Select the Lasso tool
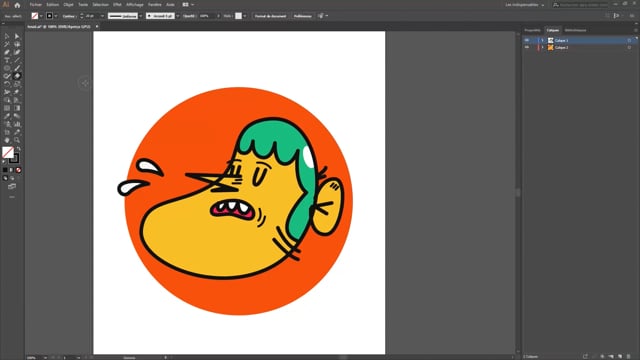640x360 pixels. [17, 44]
